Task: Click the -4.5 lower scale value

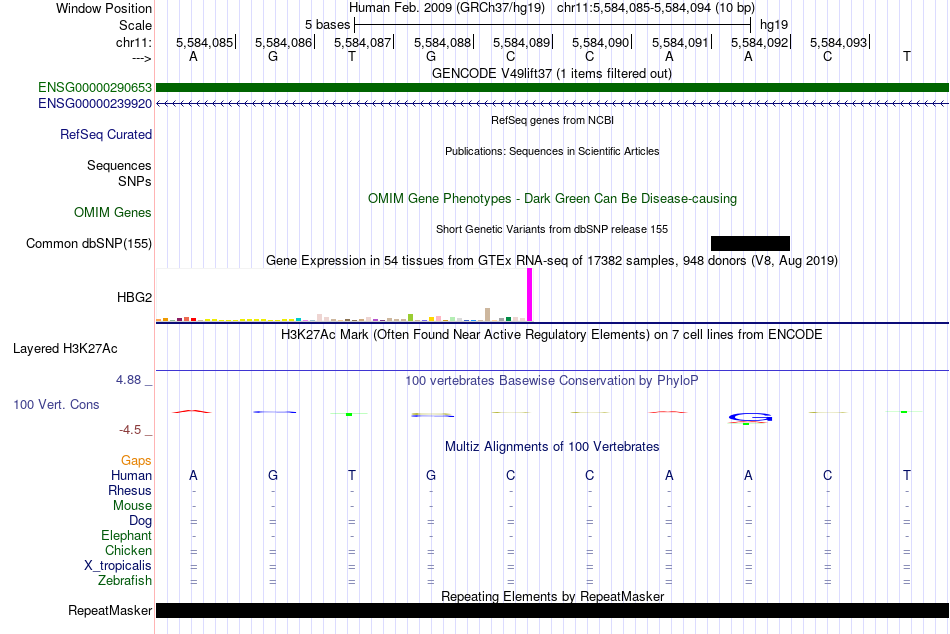Action: (130, 430)
